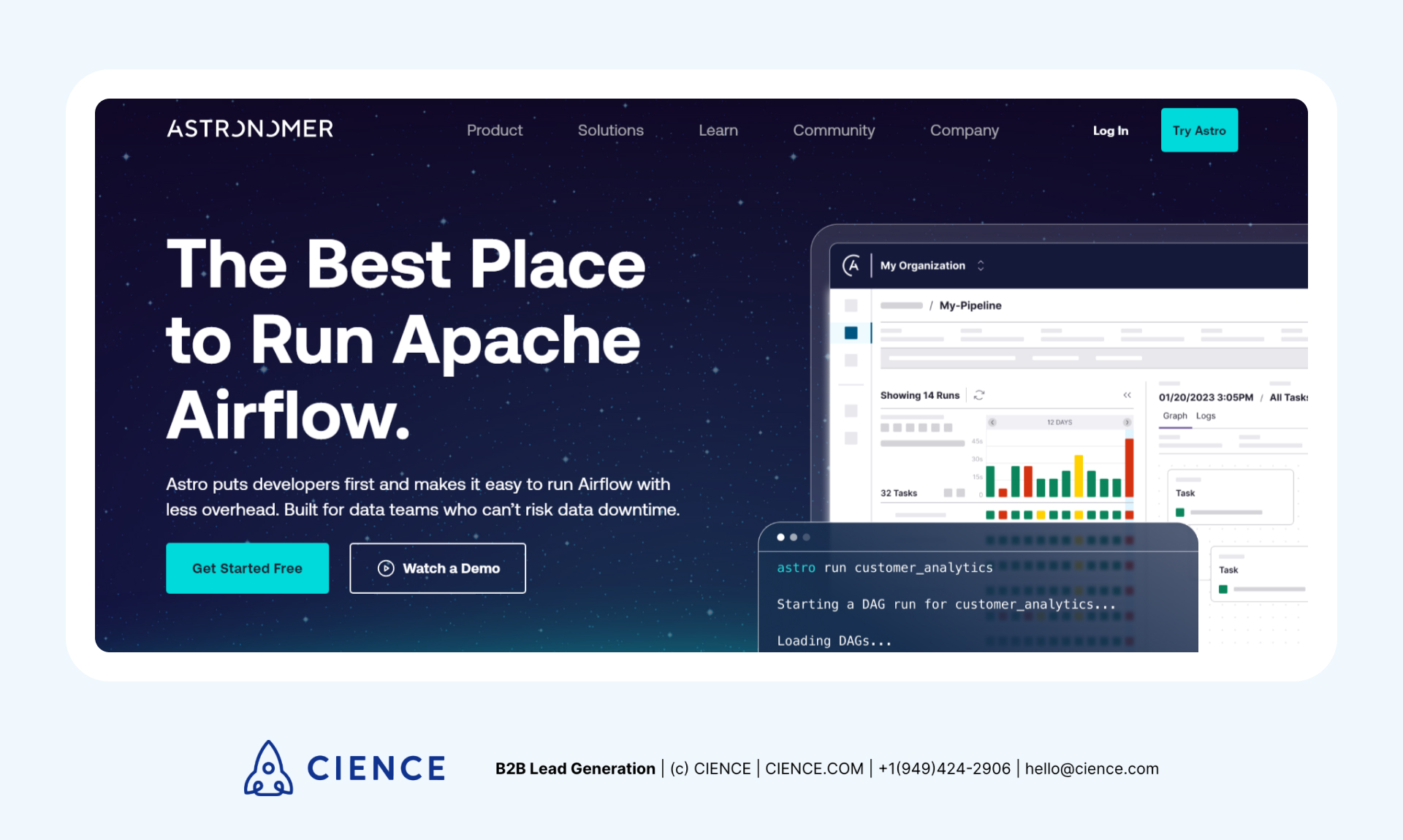The image size is (1403, 840).
Task: Open the Product menu
Action: (x=494, y=129)
